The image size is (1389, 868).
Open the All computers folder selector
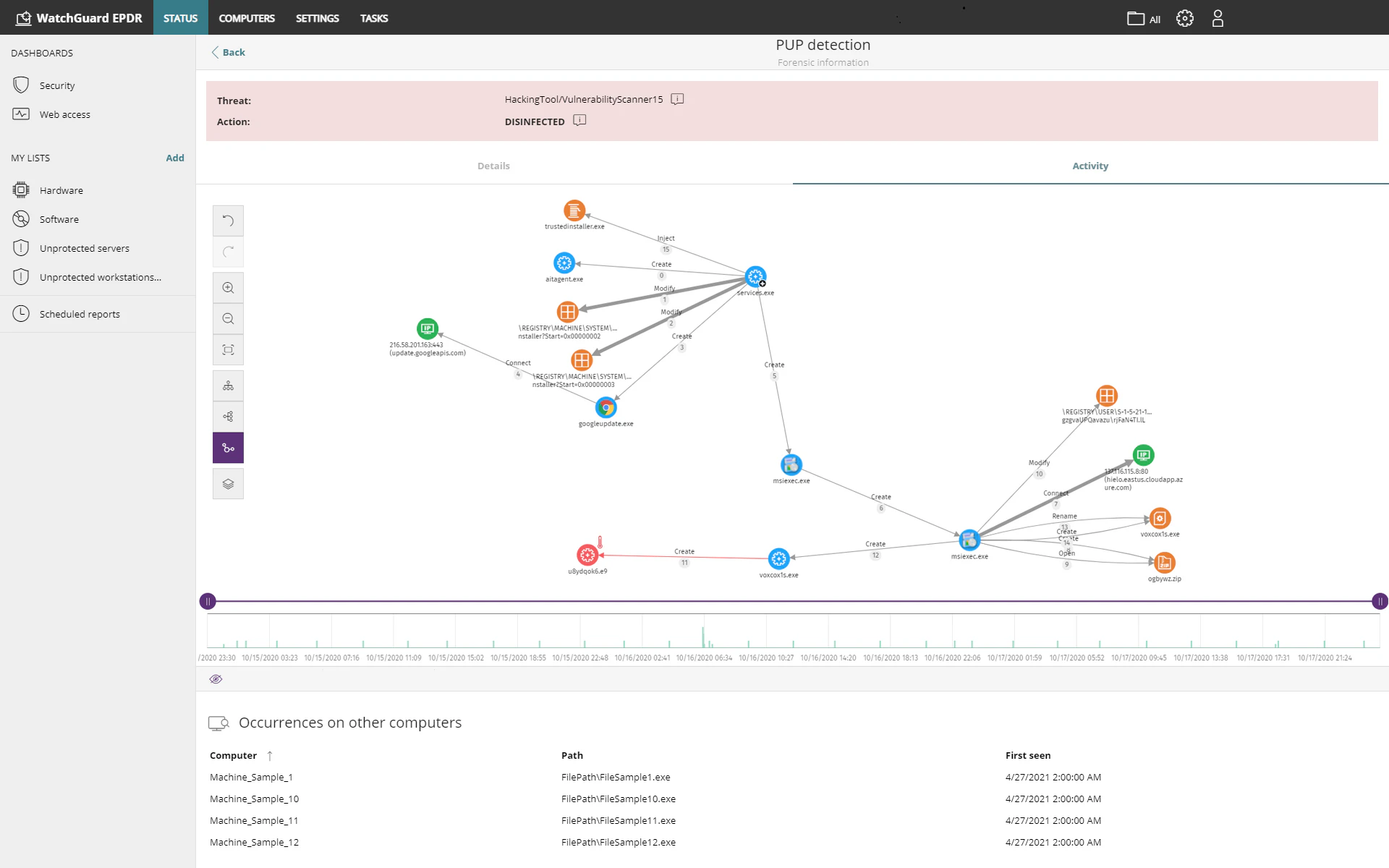[x=1142, y=18]
